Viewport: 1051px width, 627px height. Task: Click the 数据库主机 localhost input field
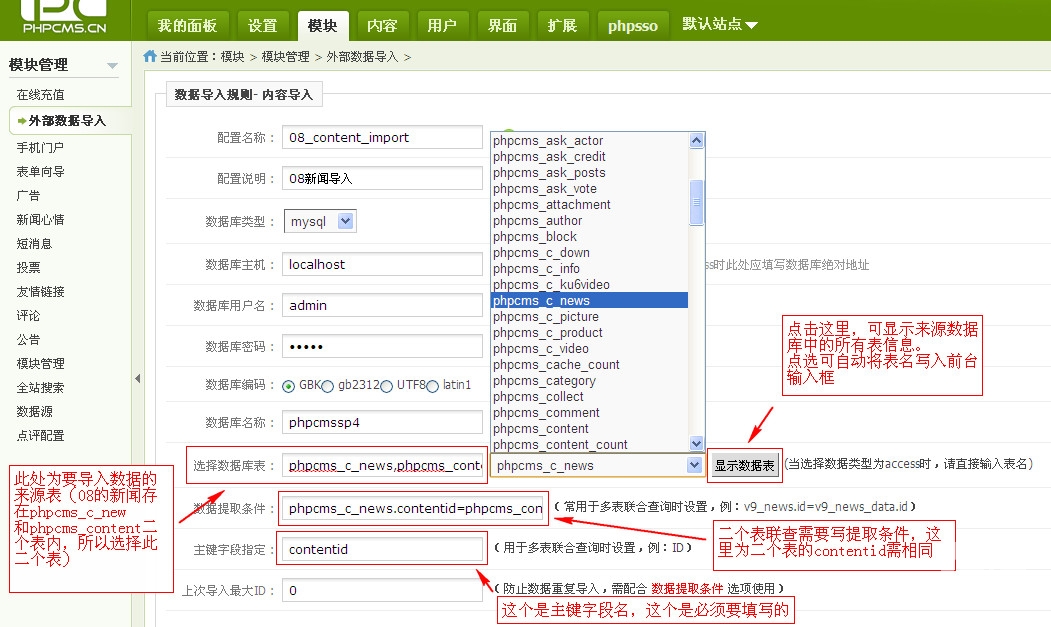coord(382,265)
